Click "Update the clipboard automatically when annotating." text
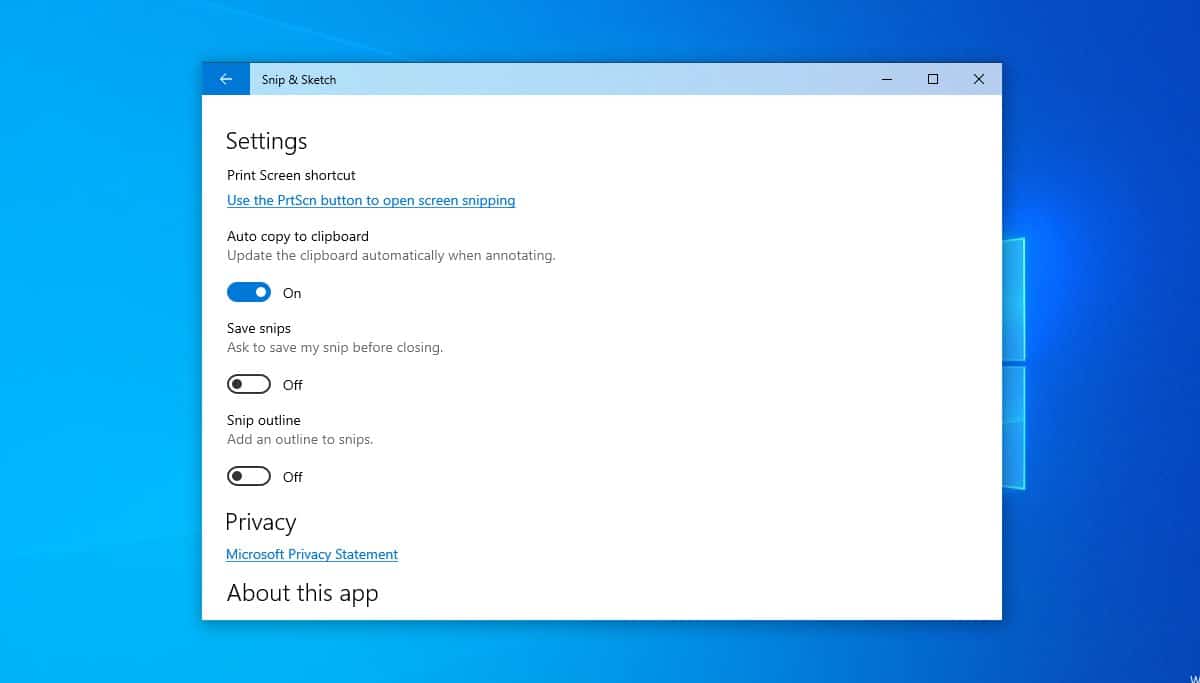Image resolution: width=1200 pixels, height=683 pixels. pos(391,255)
